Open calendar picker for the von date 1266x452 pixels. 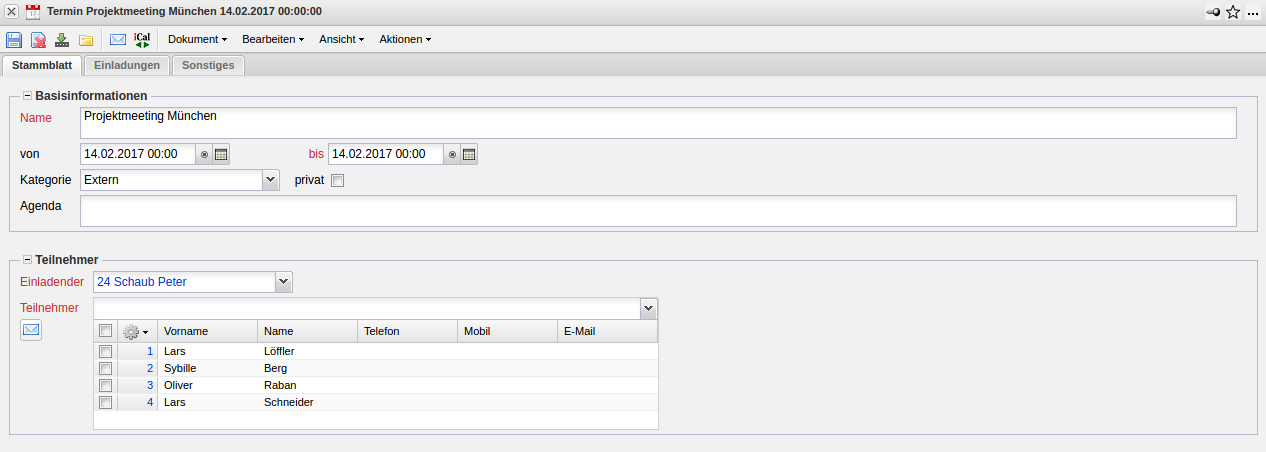[221, 154]
